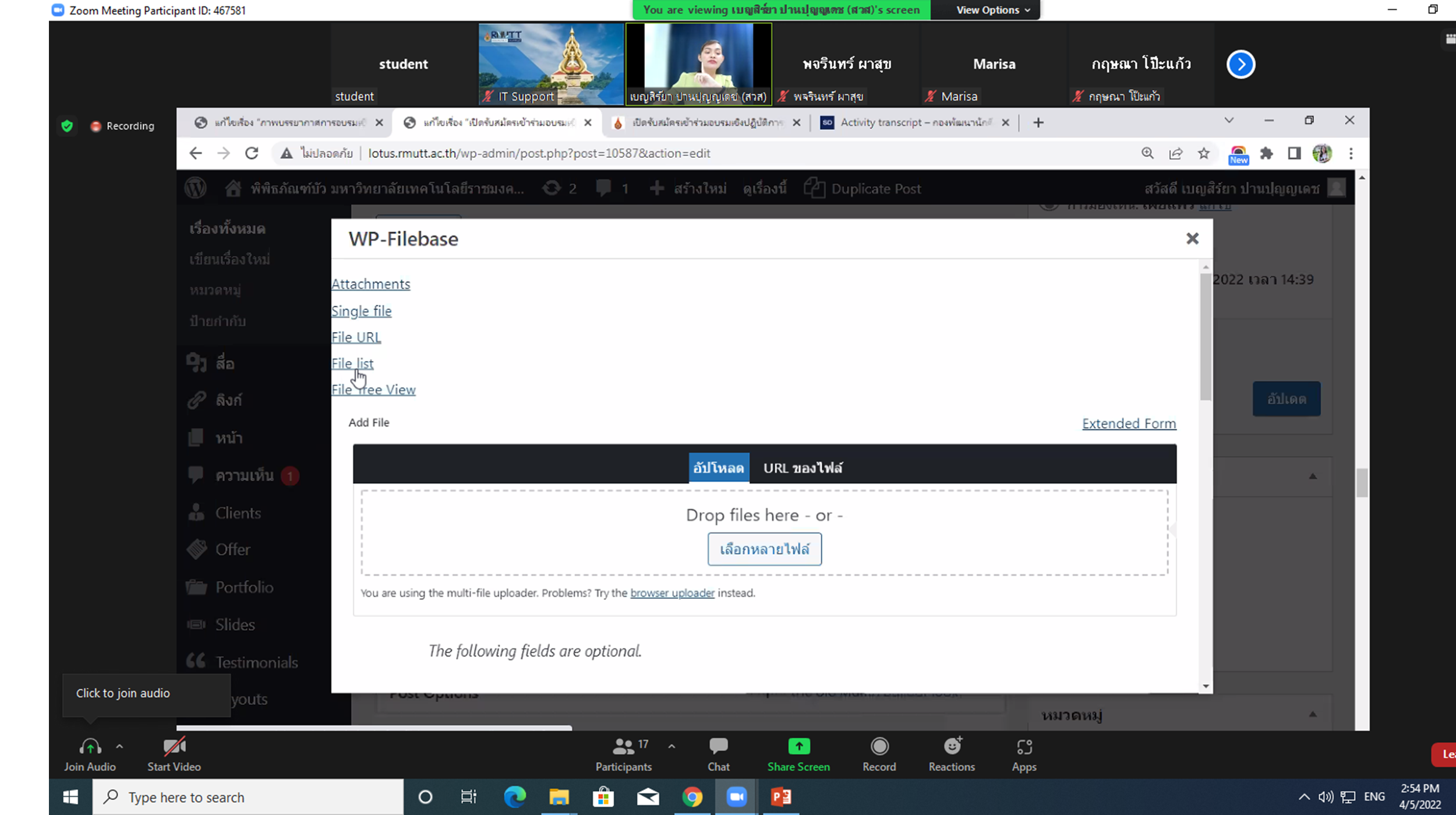
Task: Click Duplicate Post in the admin bar
Action: point(862,188)
